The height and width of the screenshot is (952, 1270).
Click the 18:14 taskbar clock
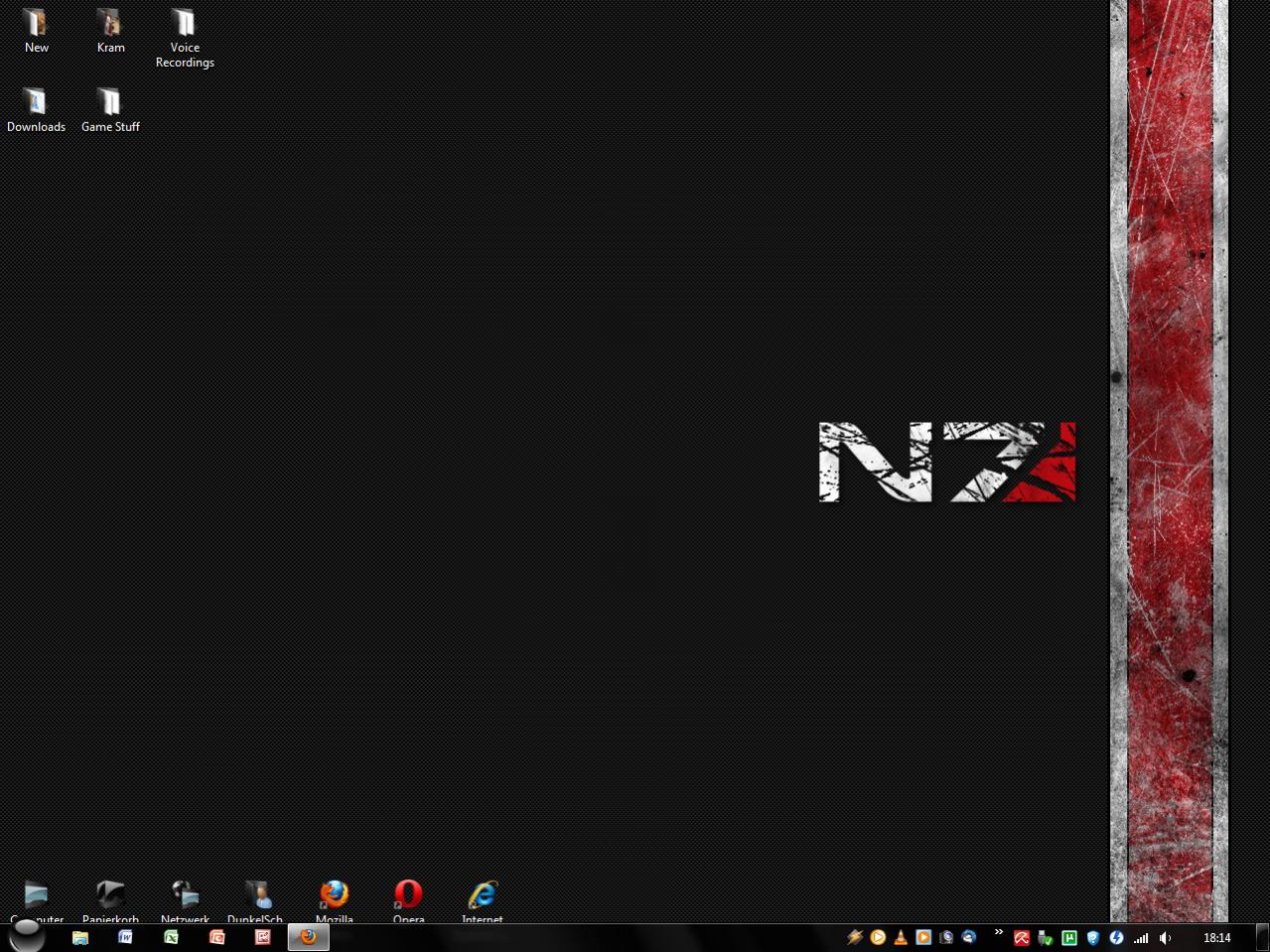point(1216,938)
